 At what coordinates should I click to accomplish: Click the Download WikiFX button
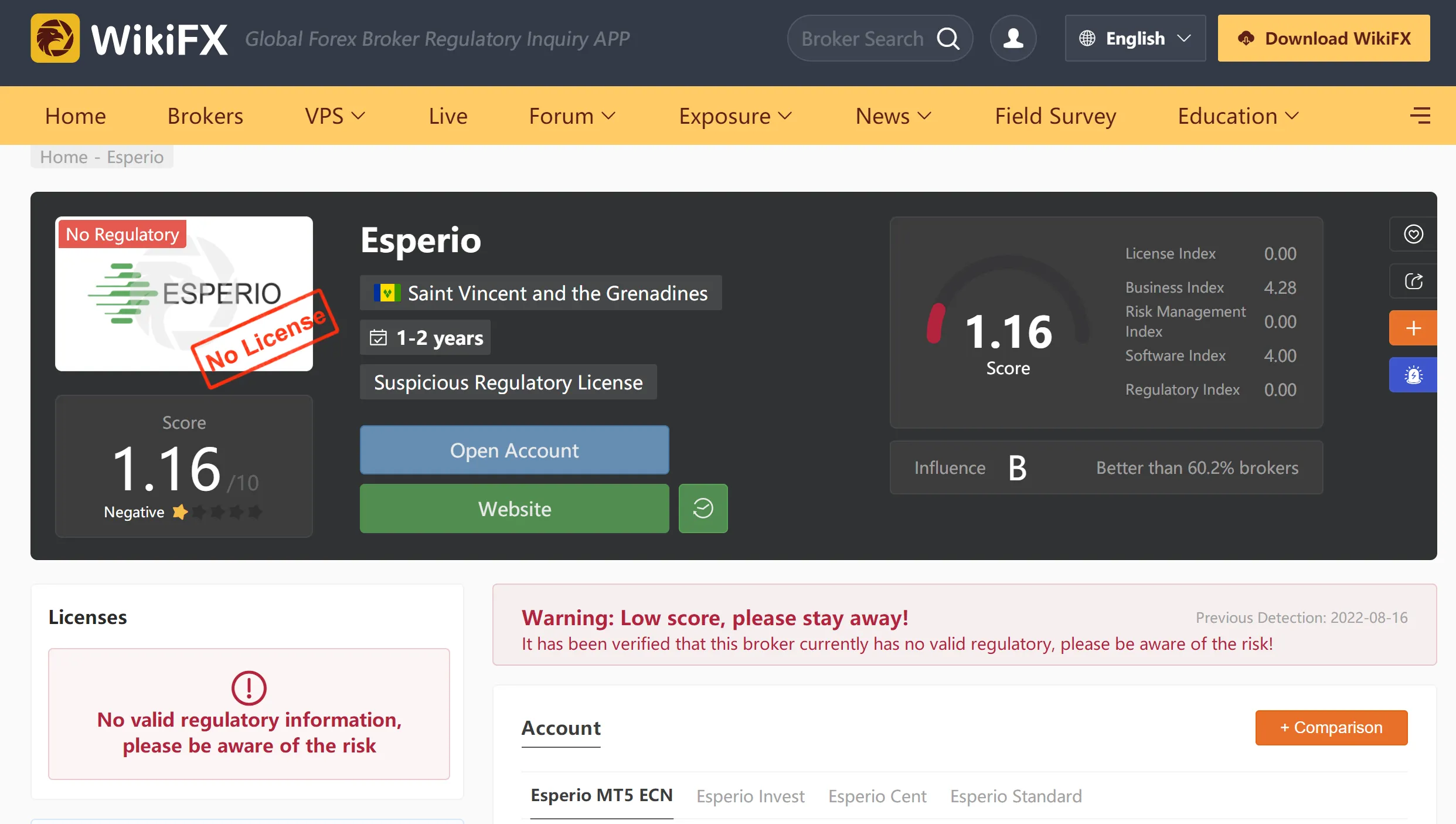click(x=1324, y=38)
